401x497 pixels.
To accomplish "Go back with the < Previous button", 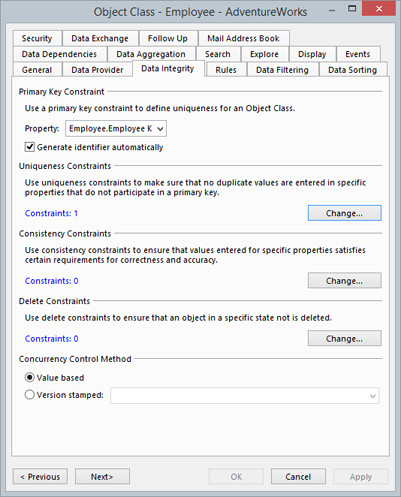I will 40,477.
